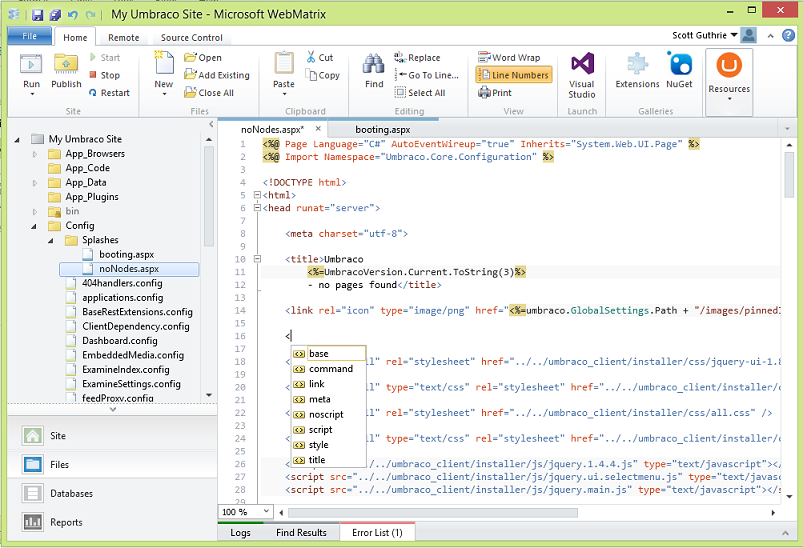Click the Print button
Image resolution: width=803 pixels, height=548 pixels.
click(495, 93)
